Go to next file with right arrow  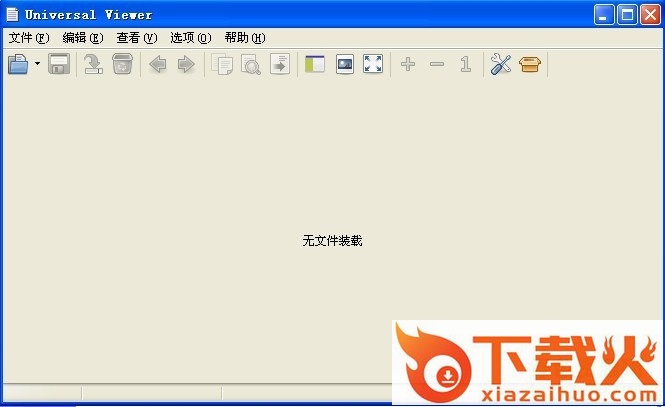click(x=186, y=64)
